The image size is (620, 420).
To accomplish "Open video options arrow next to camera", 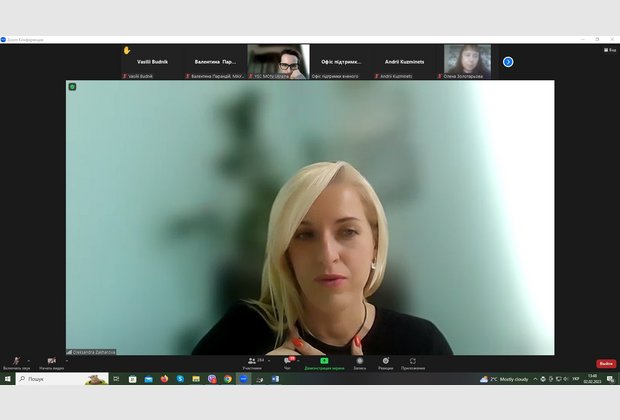I will [x=67, y=361].
